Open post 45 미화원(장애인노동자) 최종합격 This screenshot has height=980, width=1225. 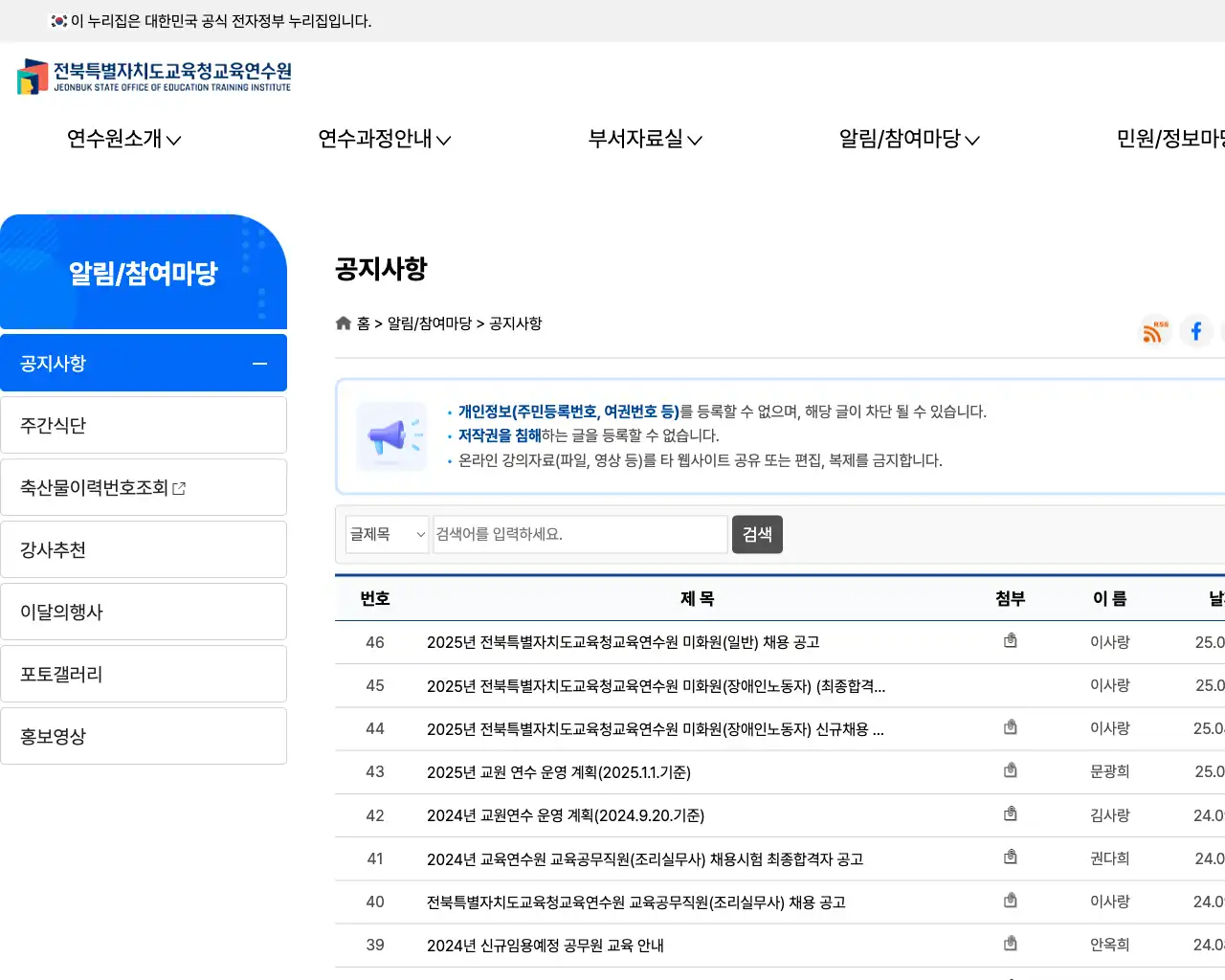(656, 685)
